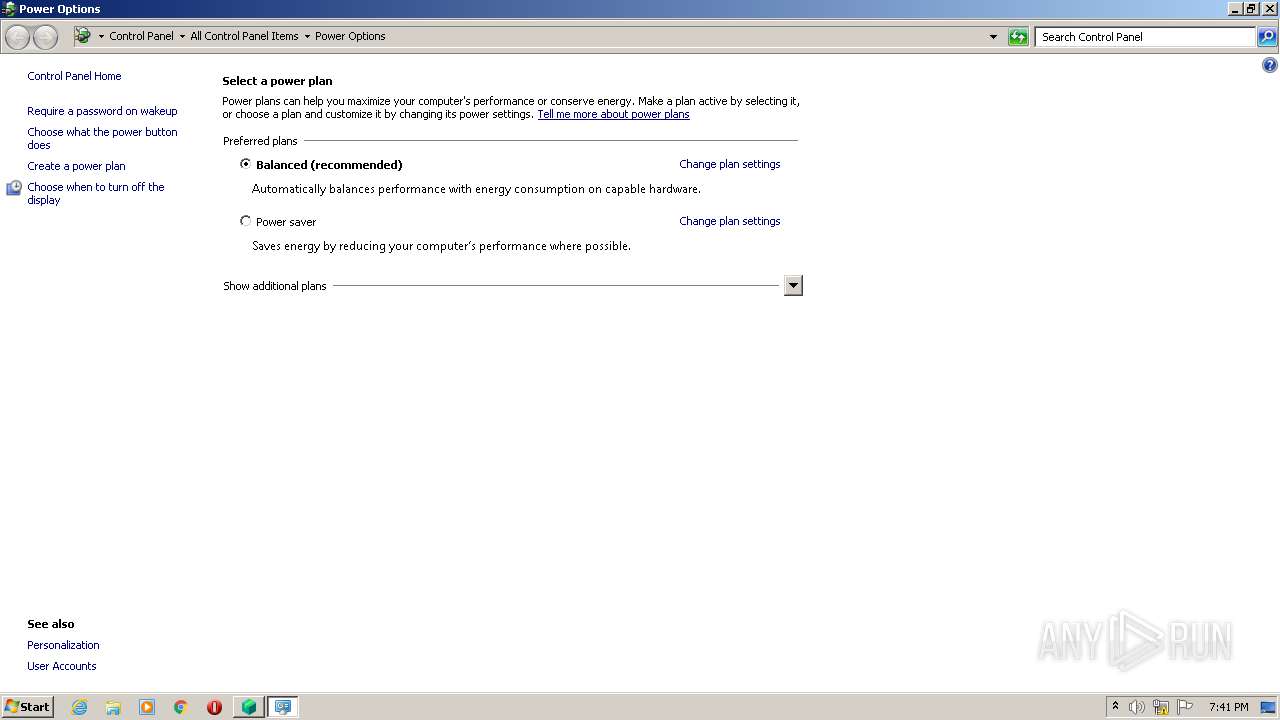Change plan settings for Balanced
The height and width of the screenshot is (720, 1280).
pos(730,164)
